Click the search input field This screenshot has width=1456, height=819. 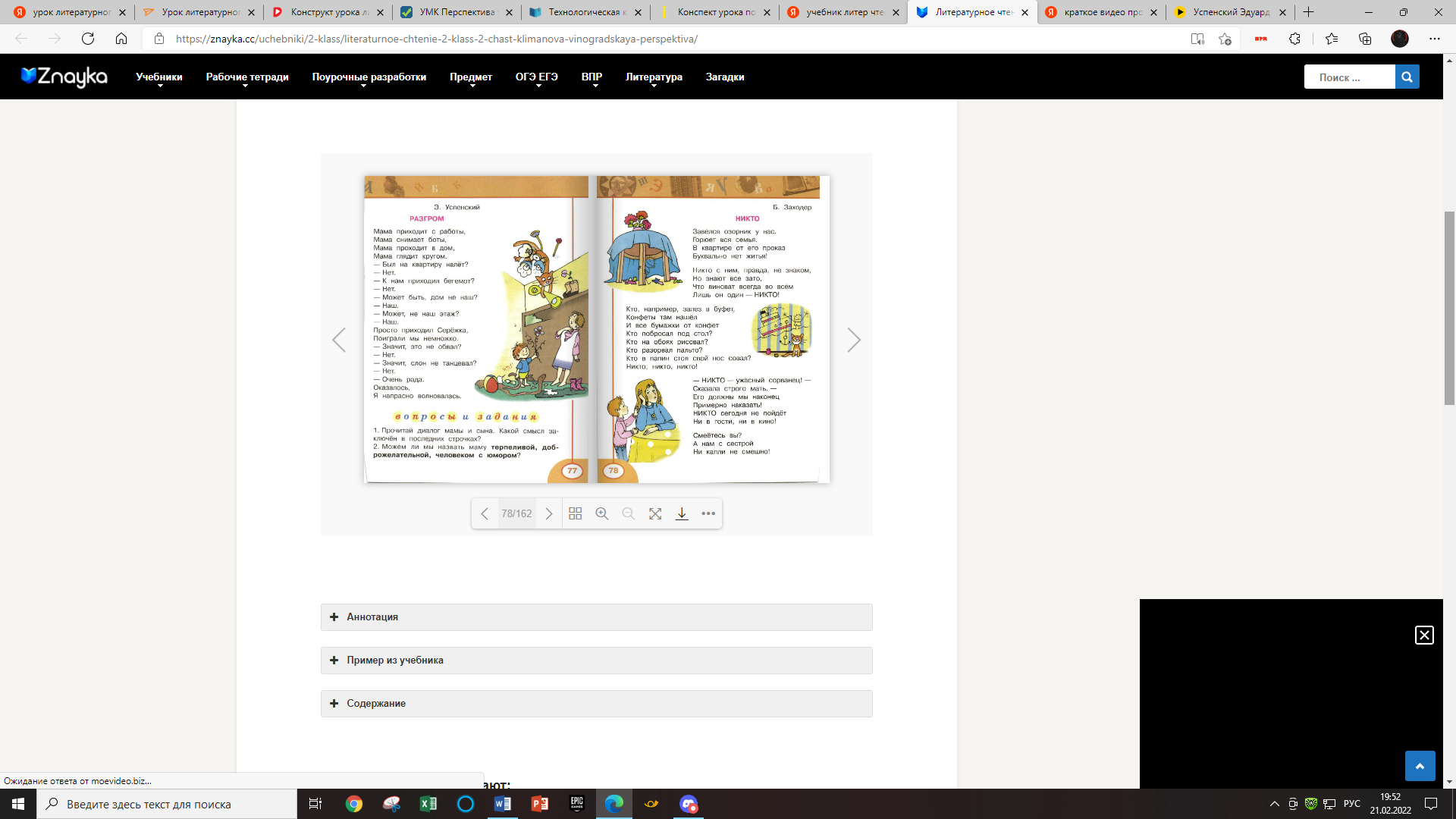click(x=1350, y=76)
